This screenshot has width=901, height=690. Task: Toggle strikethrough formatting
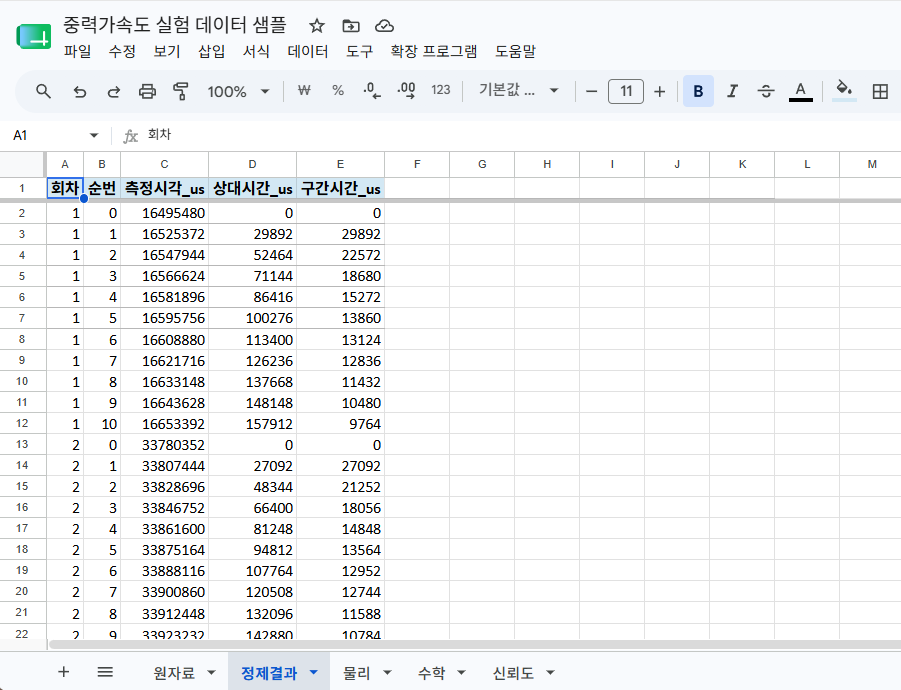tap(766, 91)
